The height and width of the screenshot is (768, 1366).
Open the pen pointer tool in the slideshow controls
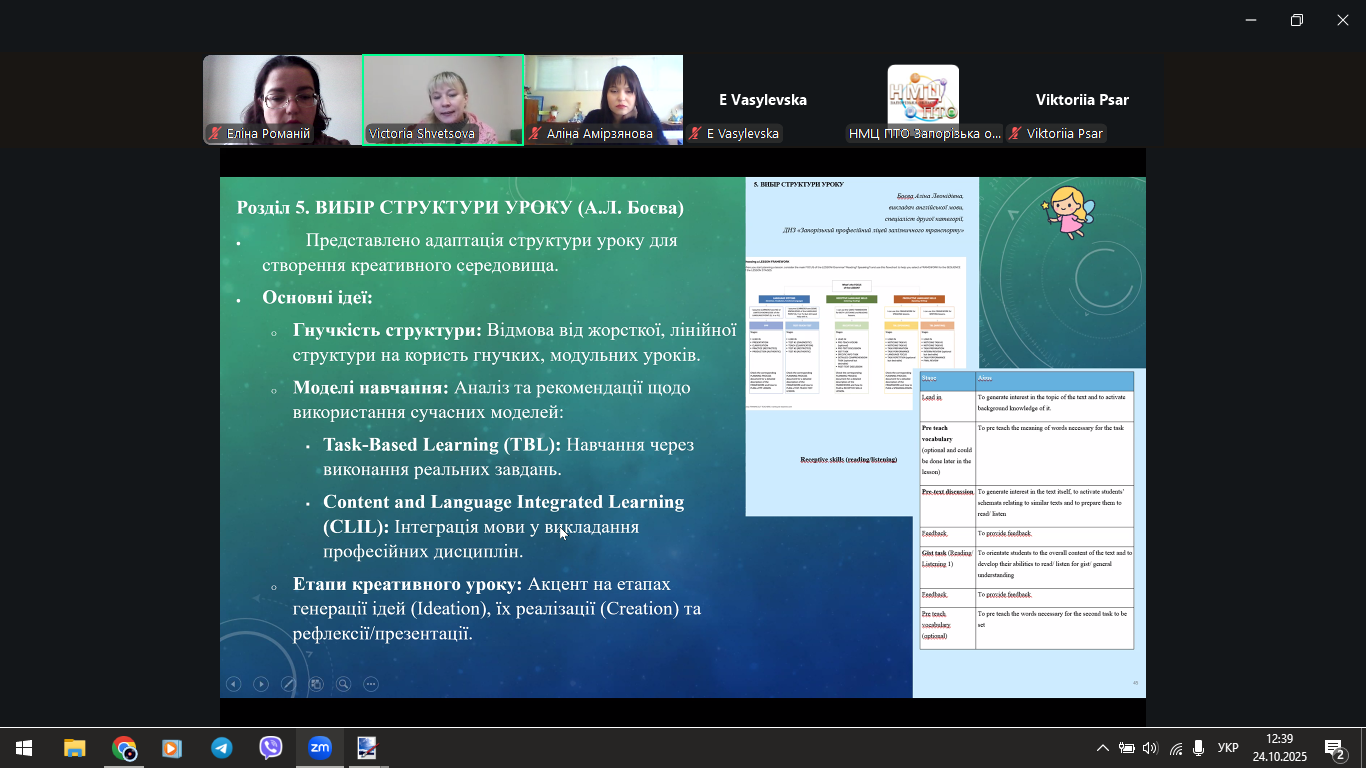point(289,684)
